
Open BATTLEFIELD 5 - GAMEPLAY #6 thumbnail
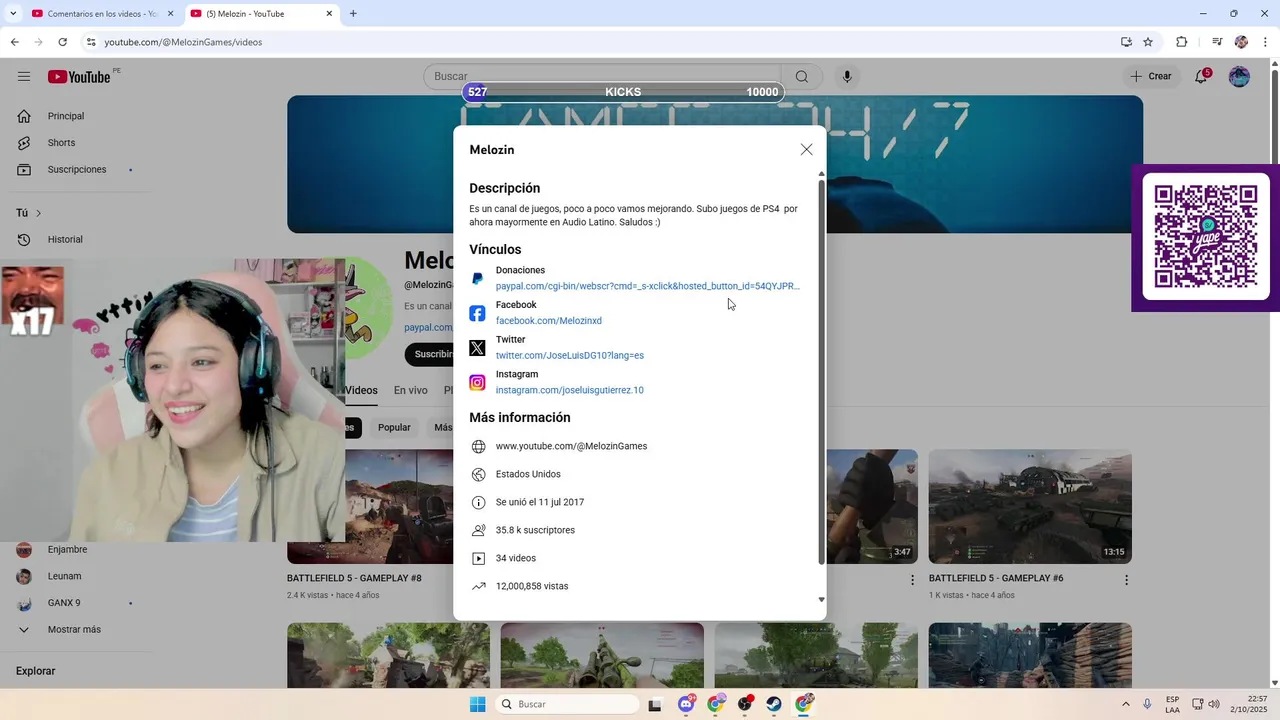[x=1030, y=506]
